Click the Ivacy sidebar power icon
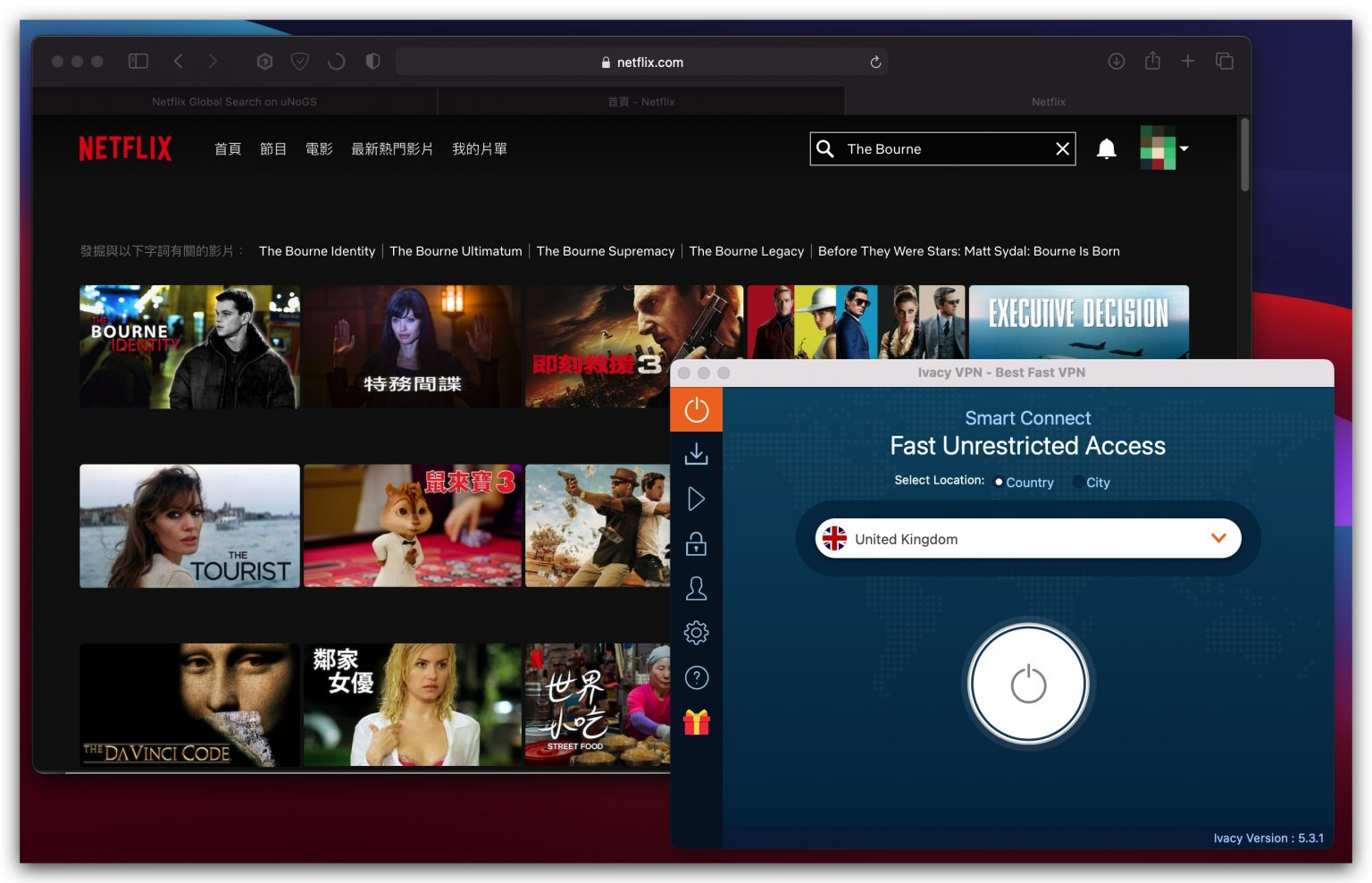 [697, 410]
